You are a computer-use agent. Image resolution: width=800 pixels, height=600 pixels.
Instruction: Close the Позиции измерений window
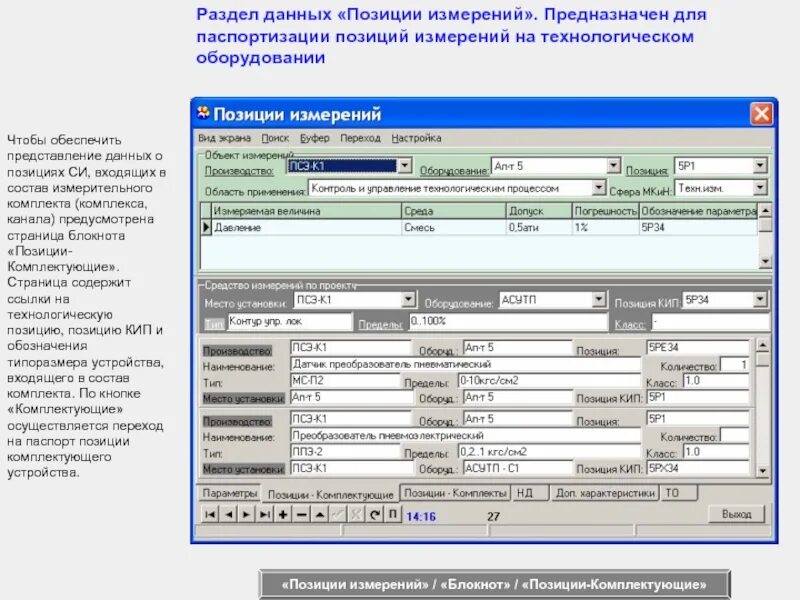[761, 113]
